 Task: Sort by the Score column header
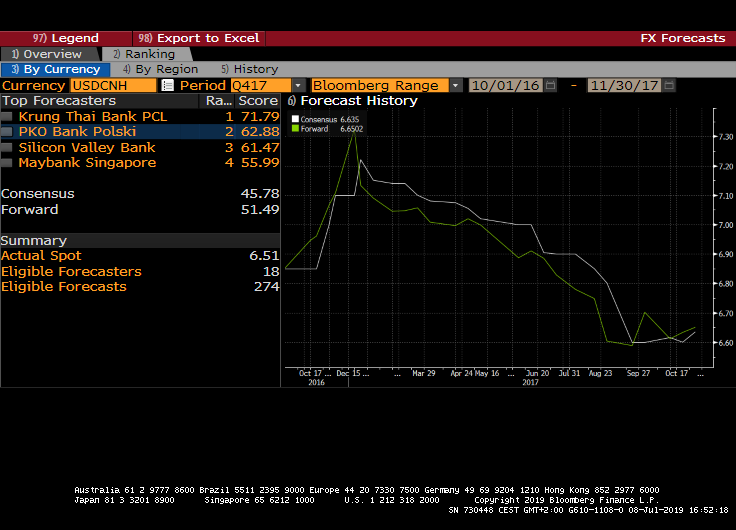257,101
